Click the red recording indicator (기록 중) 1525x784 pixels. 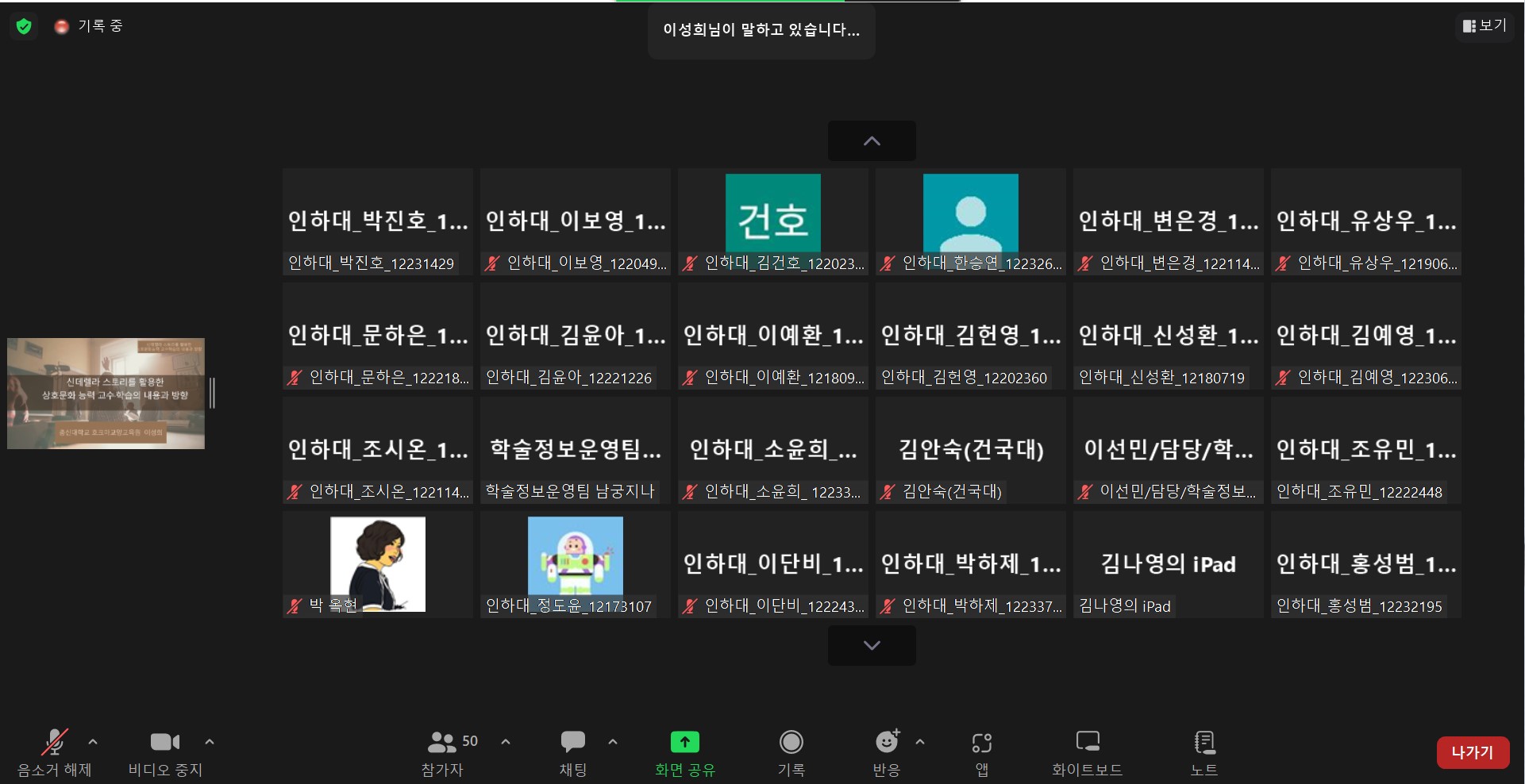pos(62,27)
